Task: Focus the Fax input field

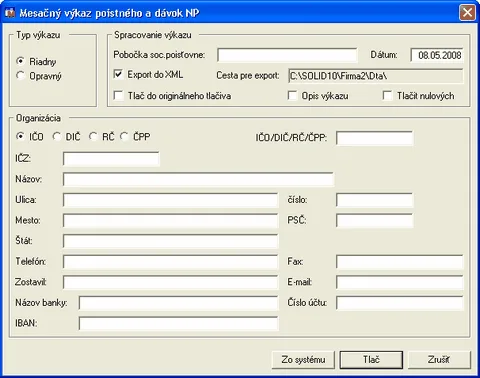Action: pos(400,262)
